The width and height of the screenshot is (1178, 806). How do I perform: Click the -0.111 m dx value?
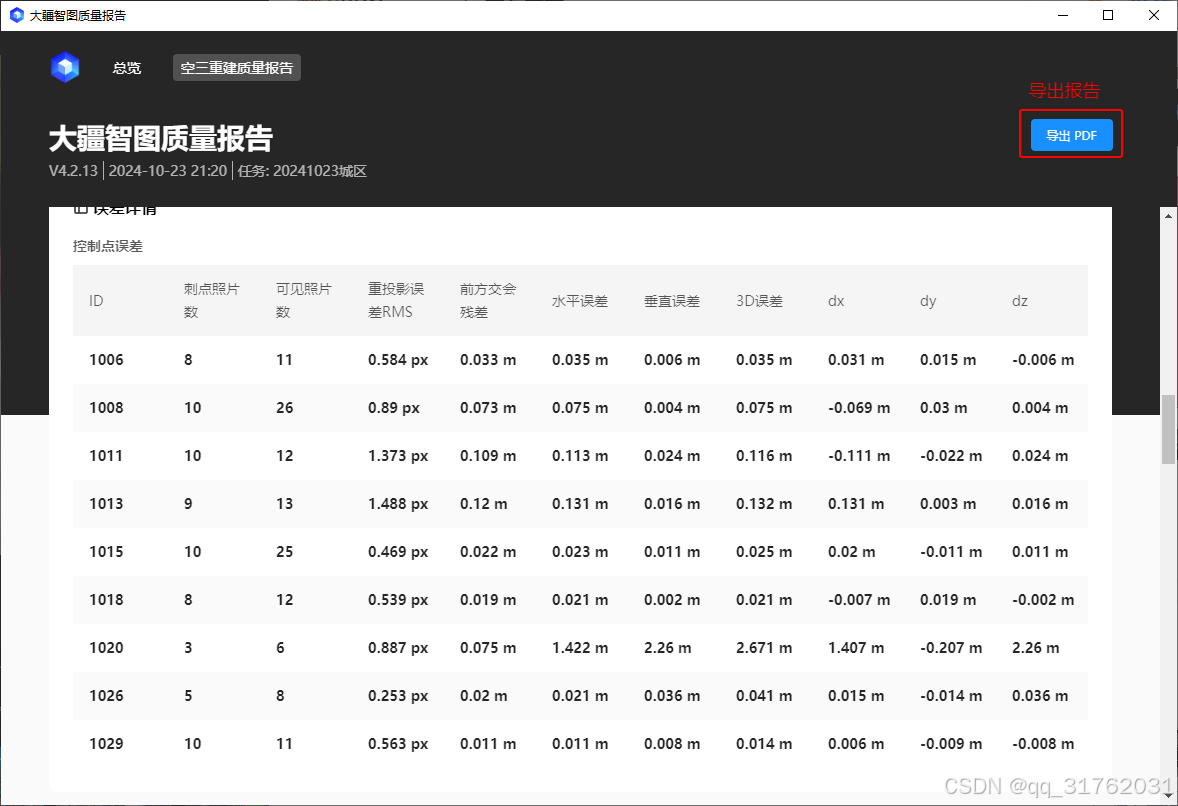click(x=859, y=456)
